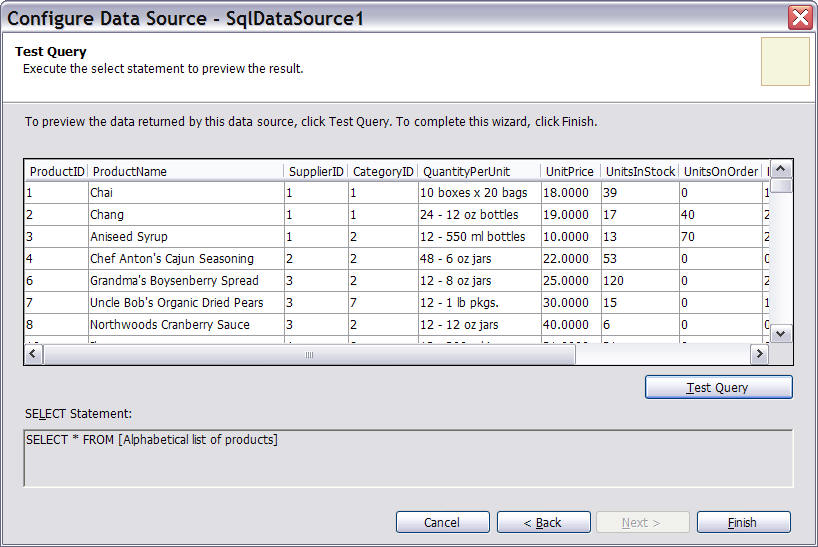Click the vertical scrollbar down arrow
Image resolution: width=818 pixels, height=547 pixels.
pos(781,334)
